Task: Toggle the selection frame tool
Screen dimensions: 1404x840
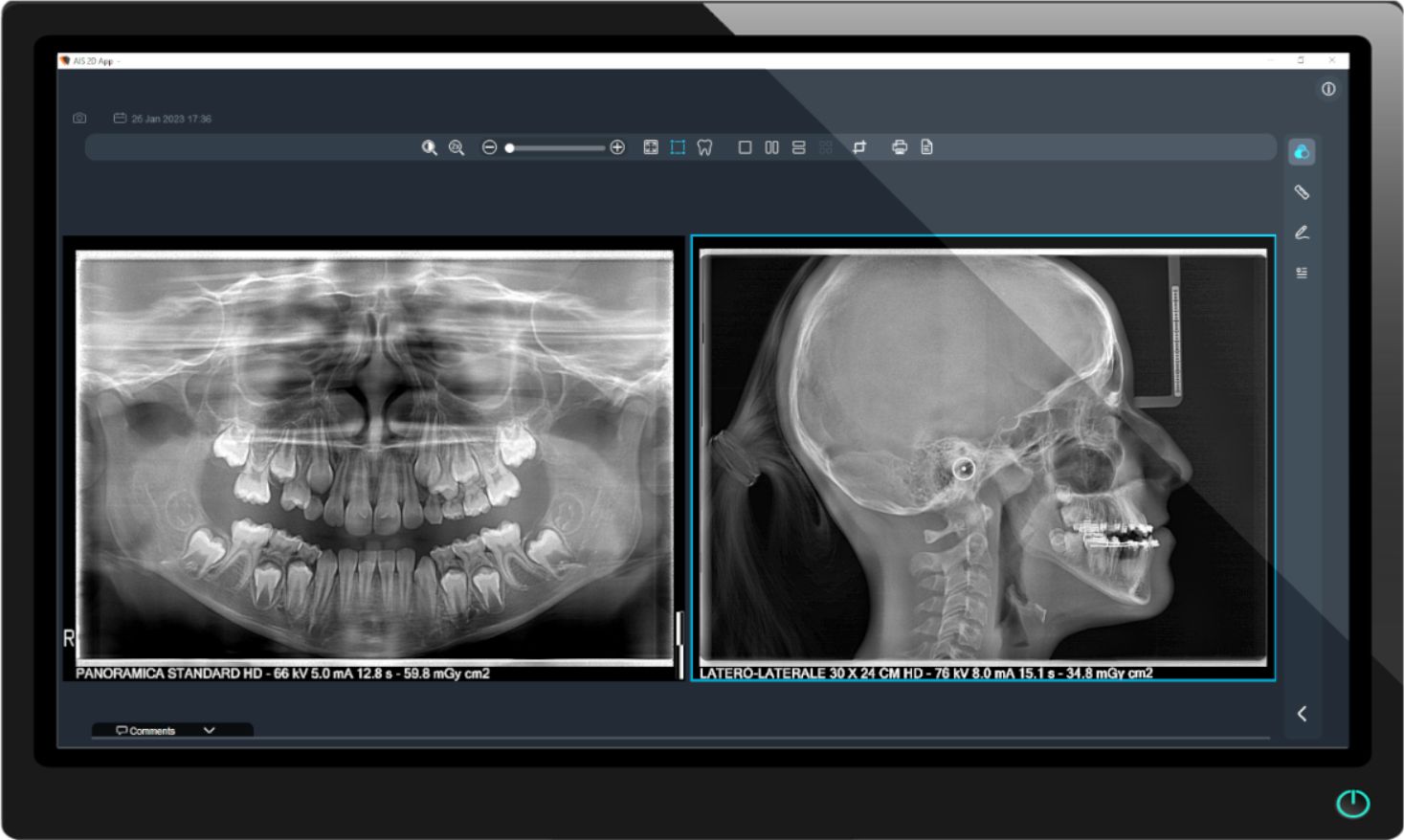Action: coord(678,147)
